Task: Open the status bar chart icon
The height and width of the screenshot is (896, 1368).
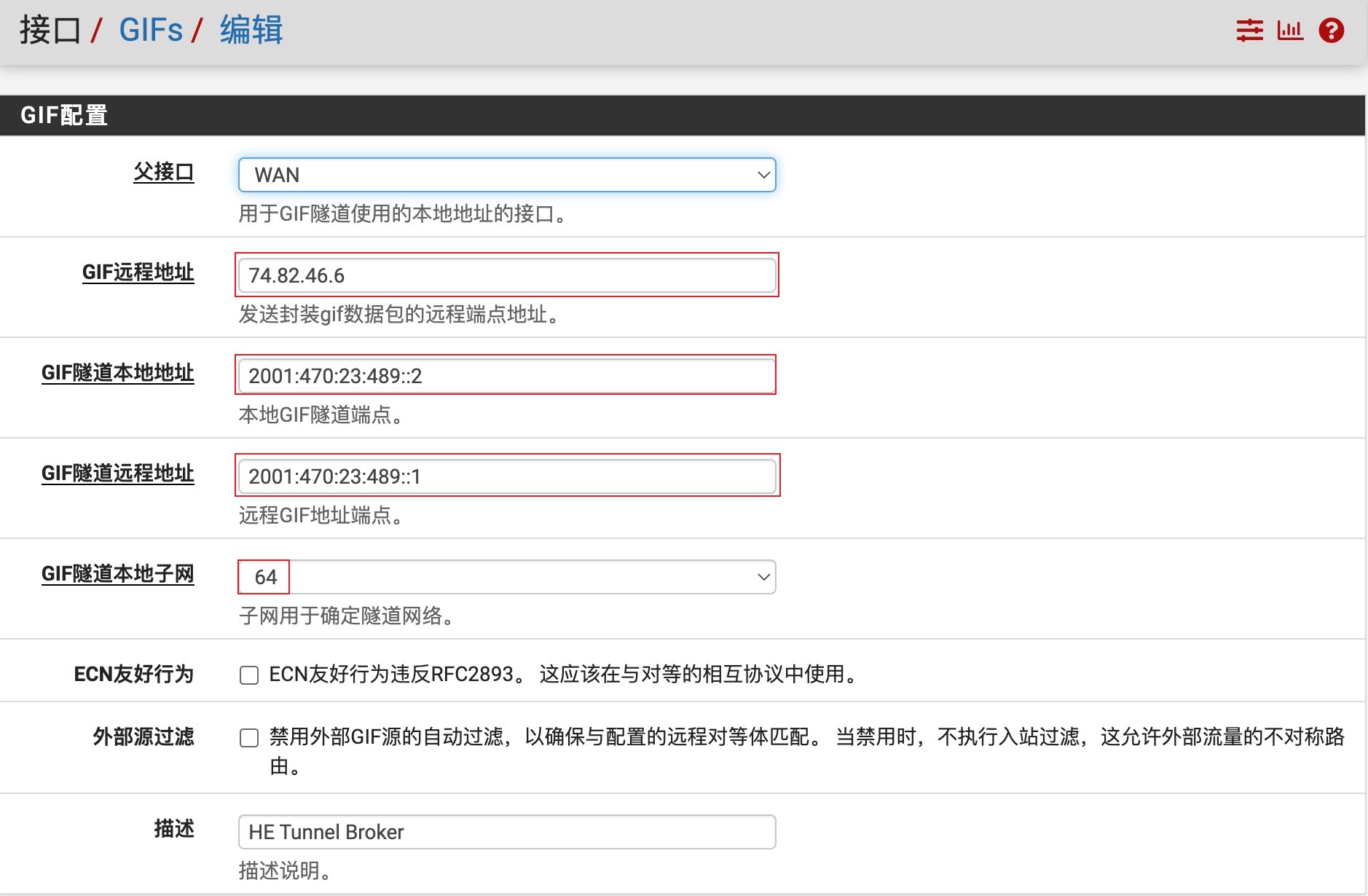Action: tap(1289, 31)
